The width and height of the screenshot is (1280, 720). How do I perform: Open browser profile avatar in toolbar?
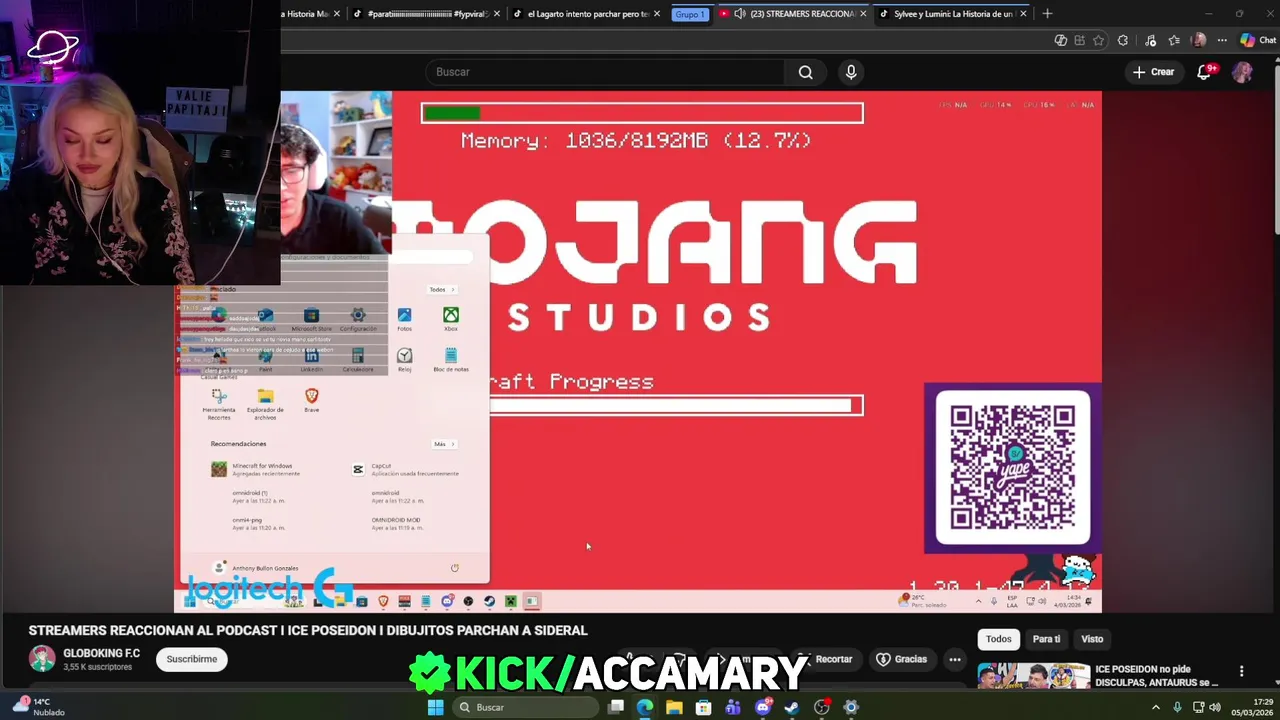pyautogui.click(x=1199, y=40)
